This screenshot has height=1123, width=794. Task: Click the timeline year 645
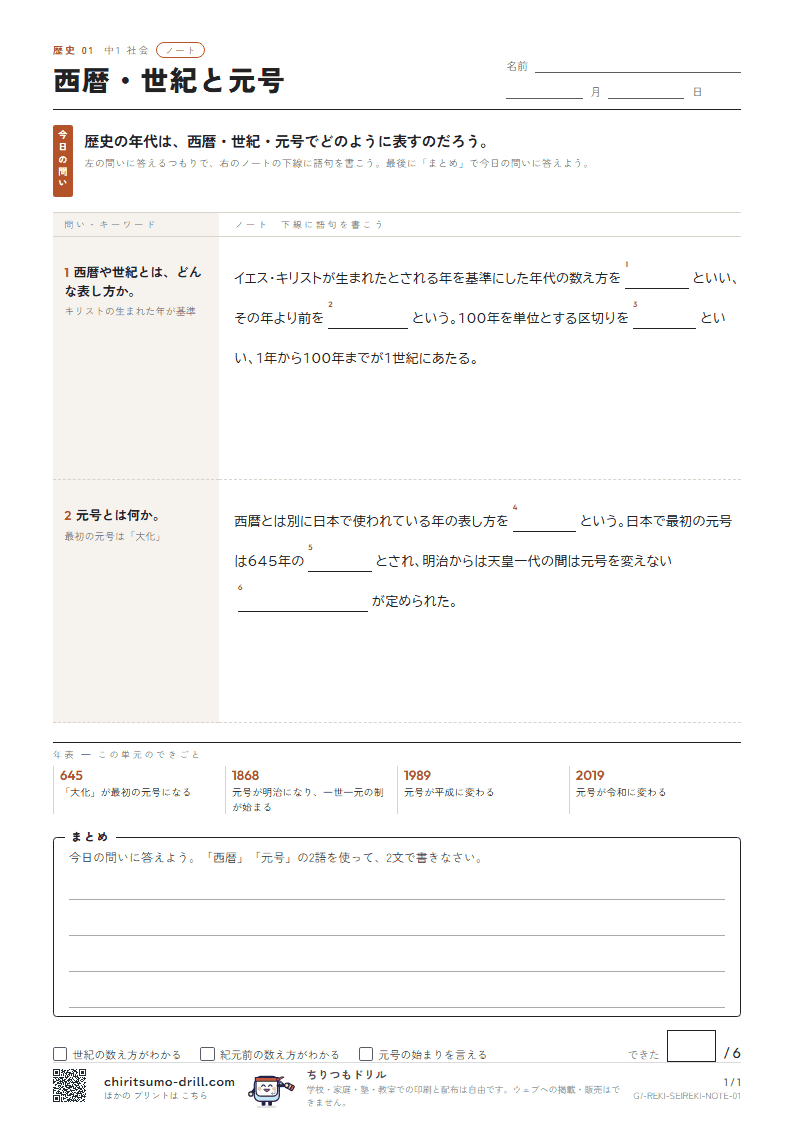[72, 775]
